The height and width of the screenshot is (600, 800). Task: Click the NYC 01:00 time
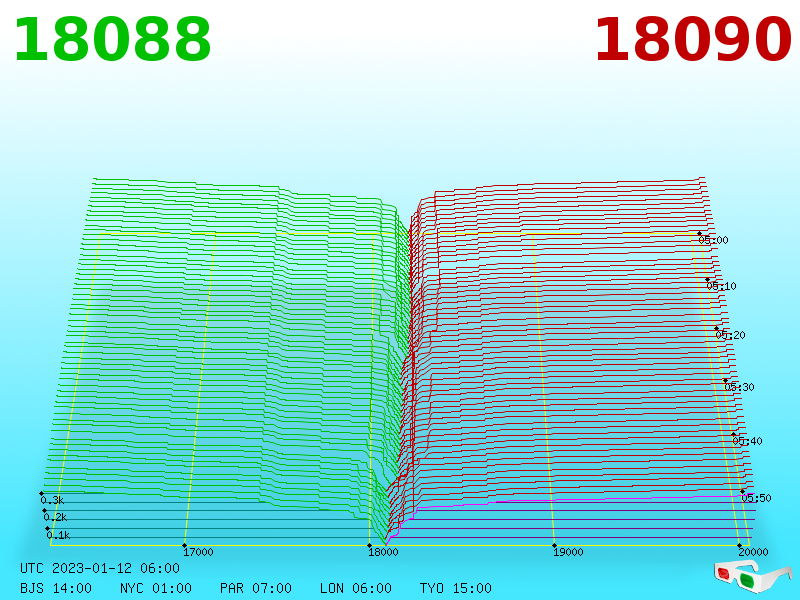point(156,588)
